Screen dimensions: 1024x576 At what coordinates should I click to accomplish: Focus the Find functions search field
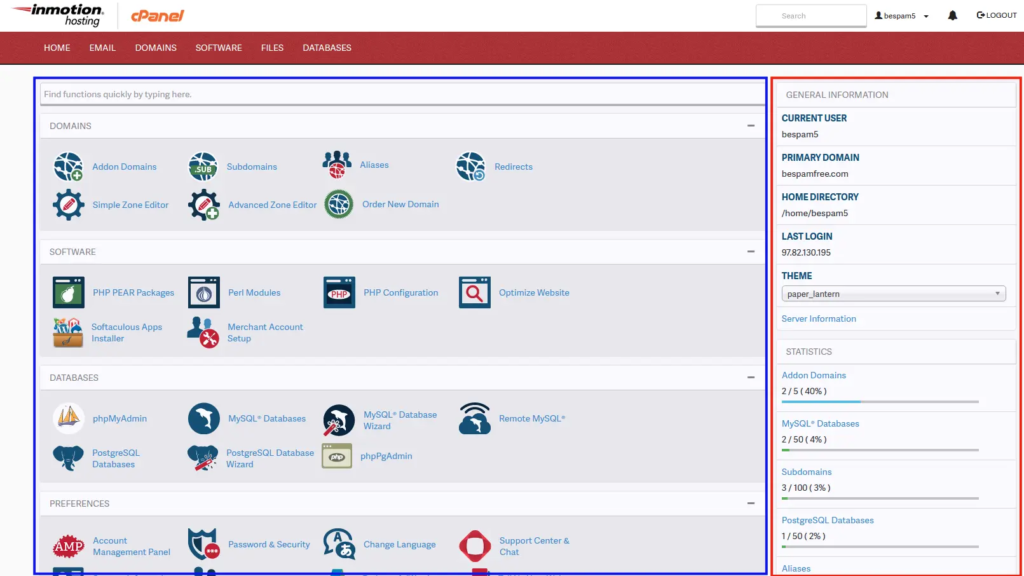(402, 94)
